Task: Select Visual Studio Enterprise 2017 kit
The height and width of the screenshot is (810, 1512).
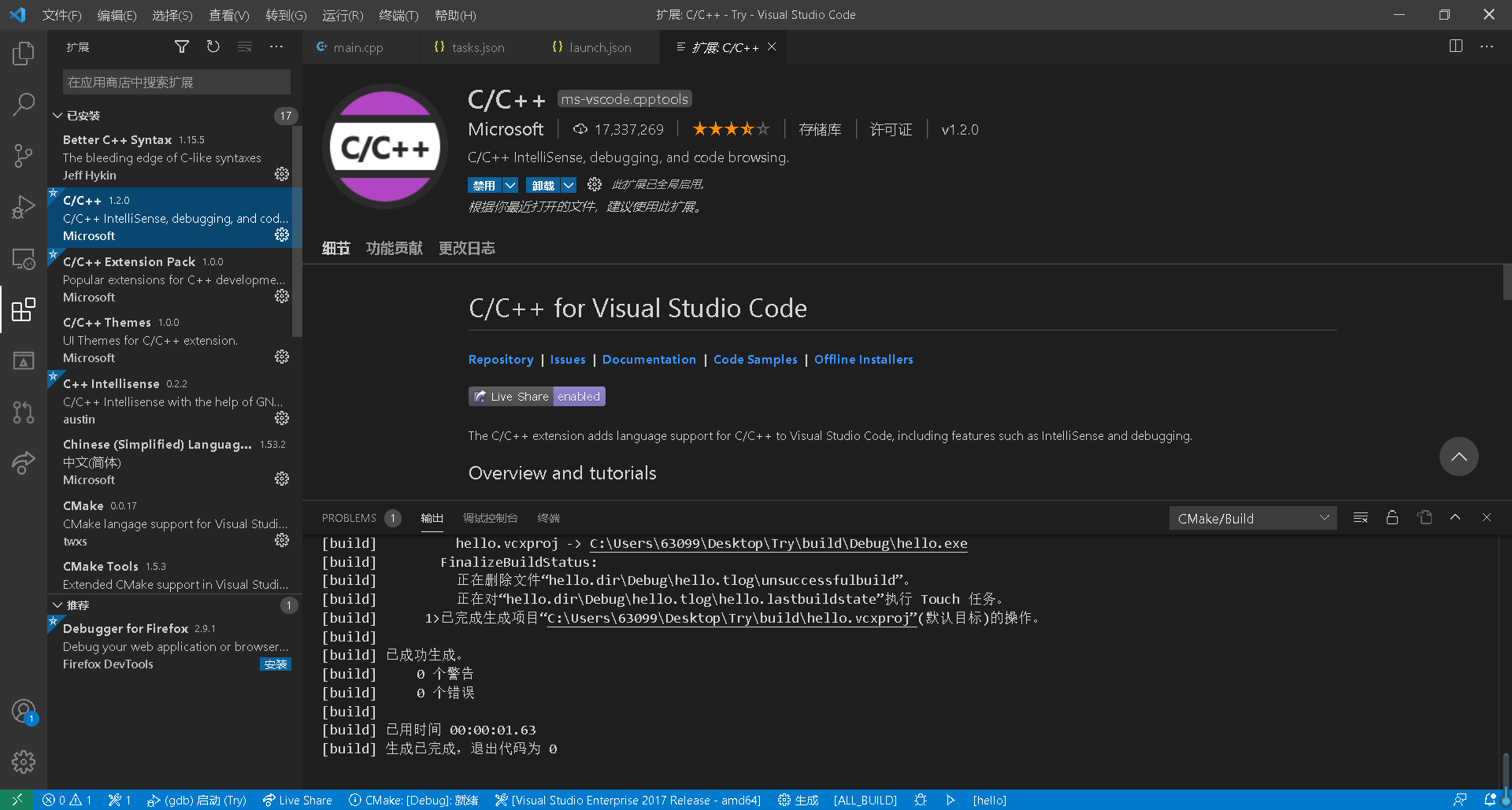Action: (x=628, y=800)
